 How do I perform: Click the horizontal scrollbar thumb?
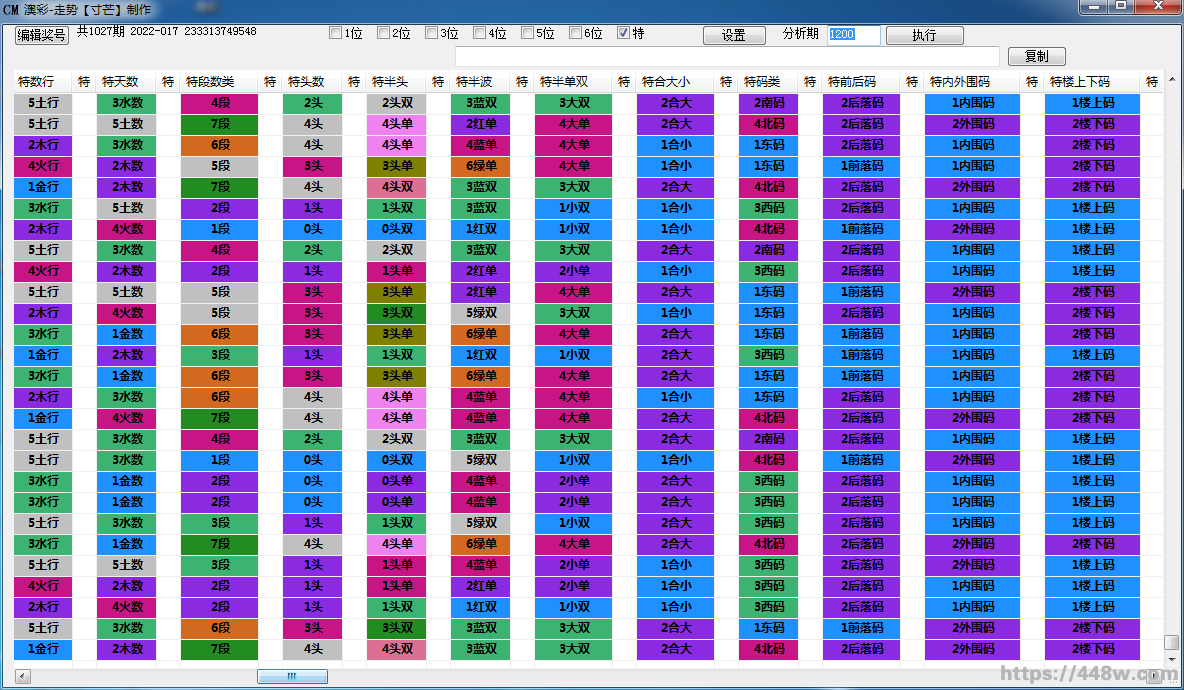pos(292,676)
